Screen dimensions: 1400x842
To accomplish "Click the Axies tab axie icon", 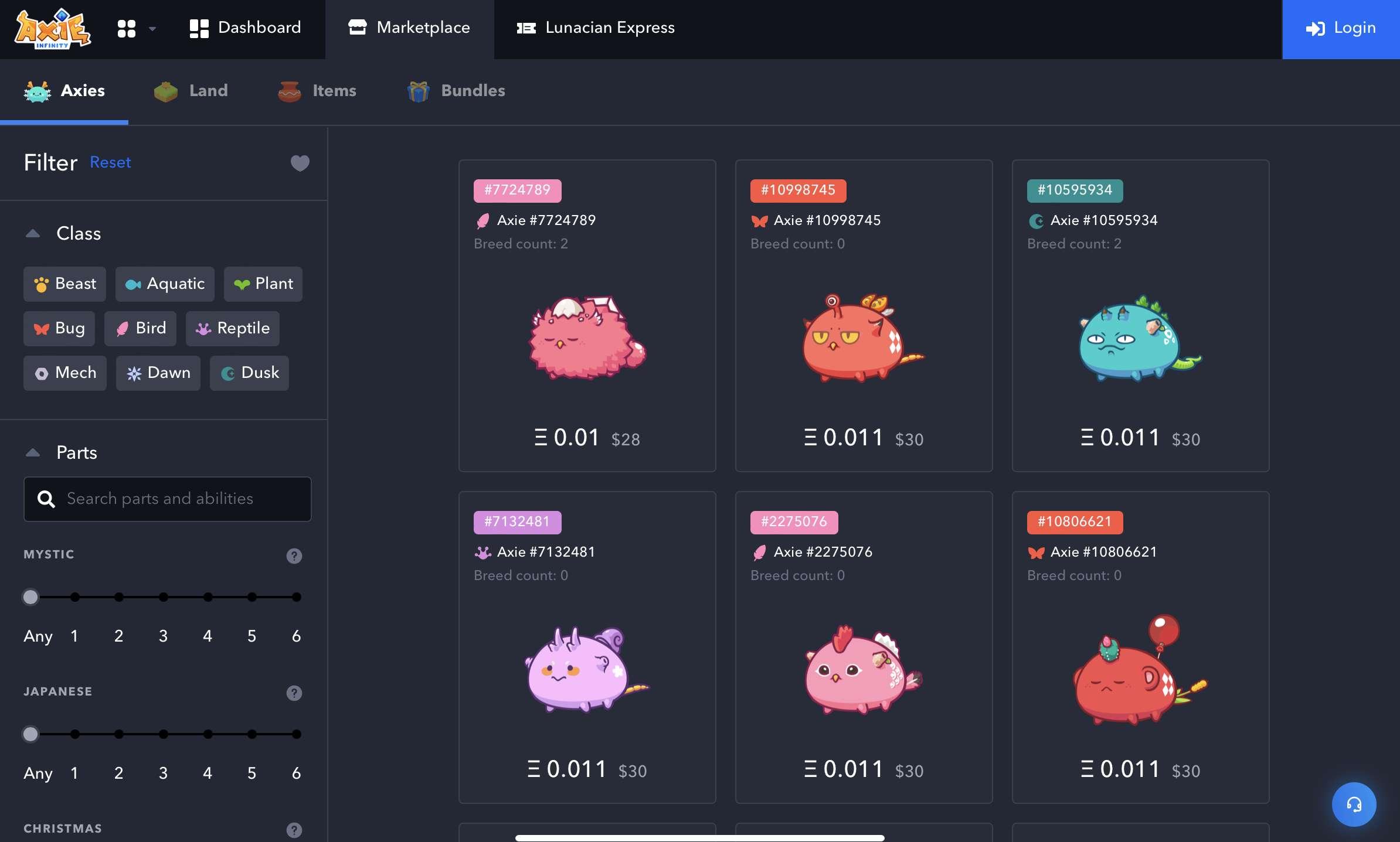I will [x=38, y=91].
